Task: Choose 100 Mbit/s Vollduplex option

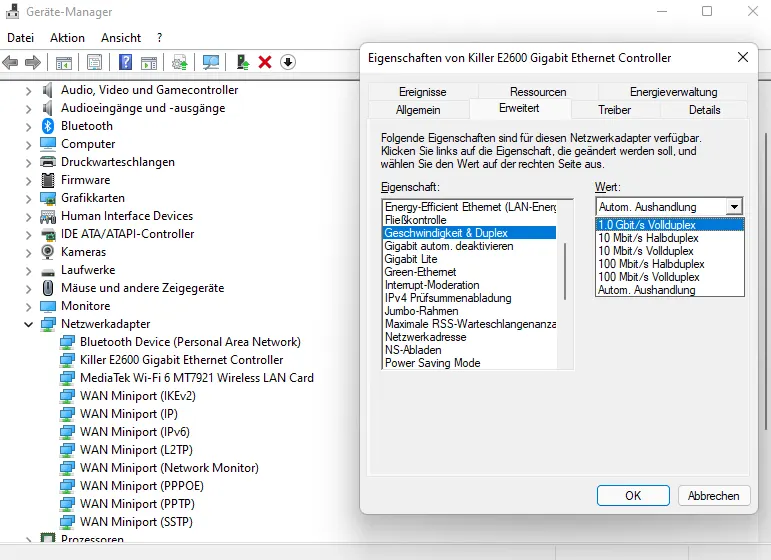Action: pyautogui.click(x=670, y=277)
